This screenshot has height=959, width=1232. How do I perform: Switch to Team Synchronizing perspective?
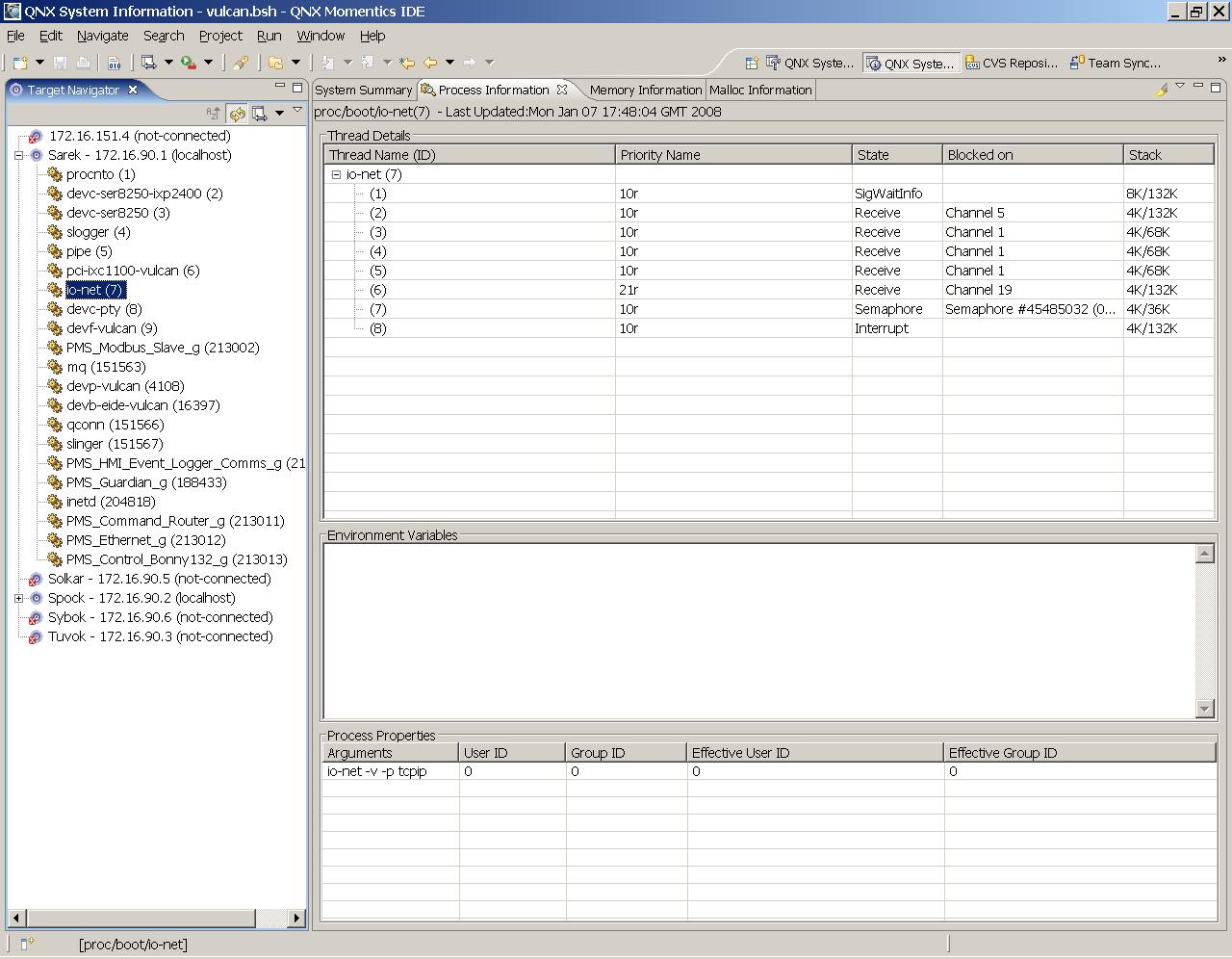pos(1116,63)
